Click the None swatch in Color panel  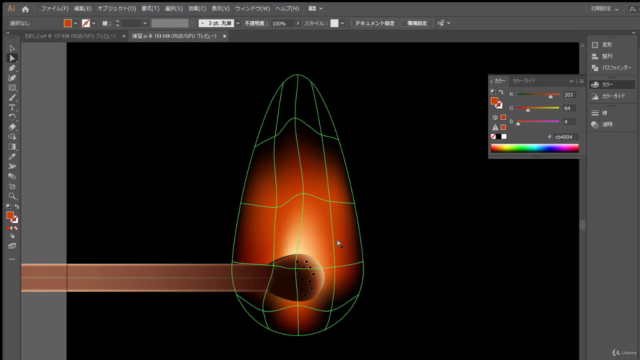[x=493, y=137]
